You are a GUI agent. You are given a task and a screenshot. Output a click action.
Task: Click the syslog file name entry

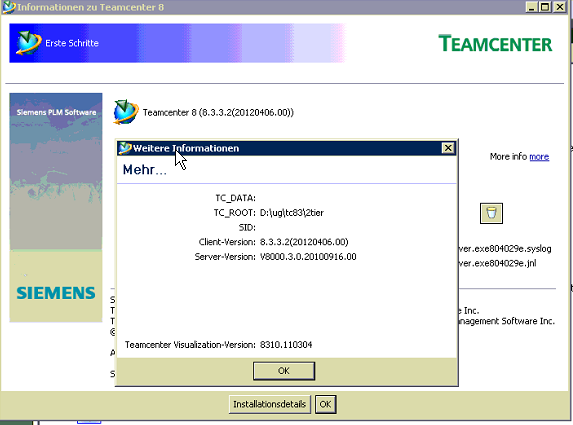[505, 249]
